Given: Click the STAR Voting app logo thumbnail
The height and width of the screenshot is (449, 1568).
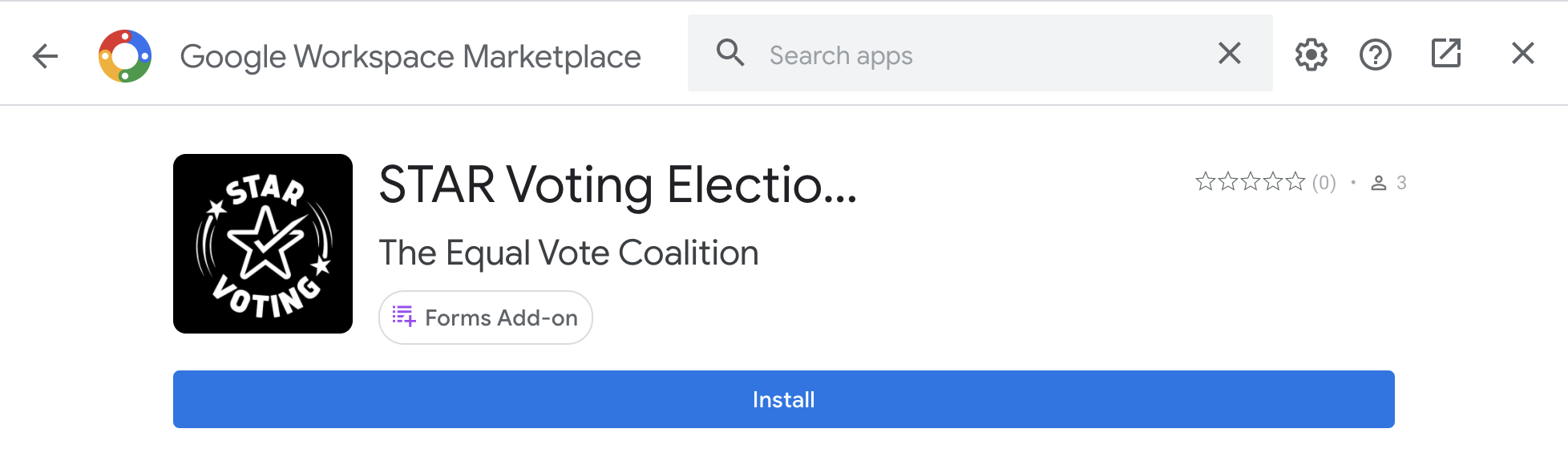Looking at the screenshot, I should click(263, 244).
